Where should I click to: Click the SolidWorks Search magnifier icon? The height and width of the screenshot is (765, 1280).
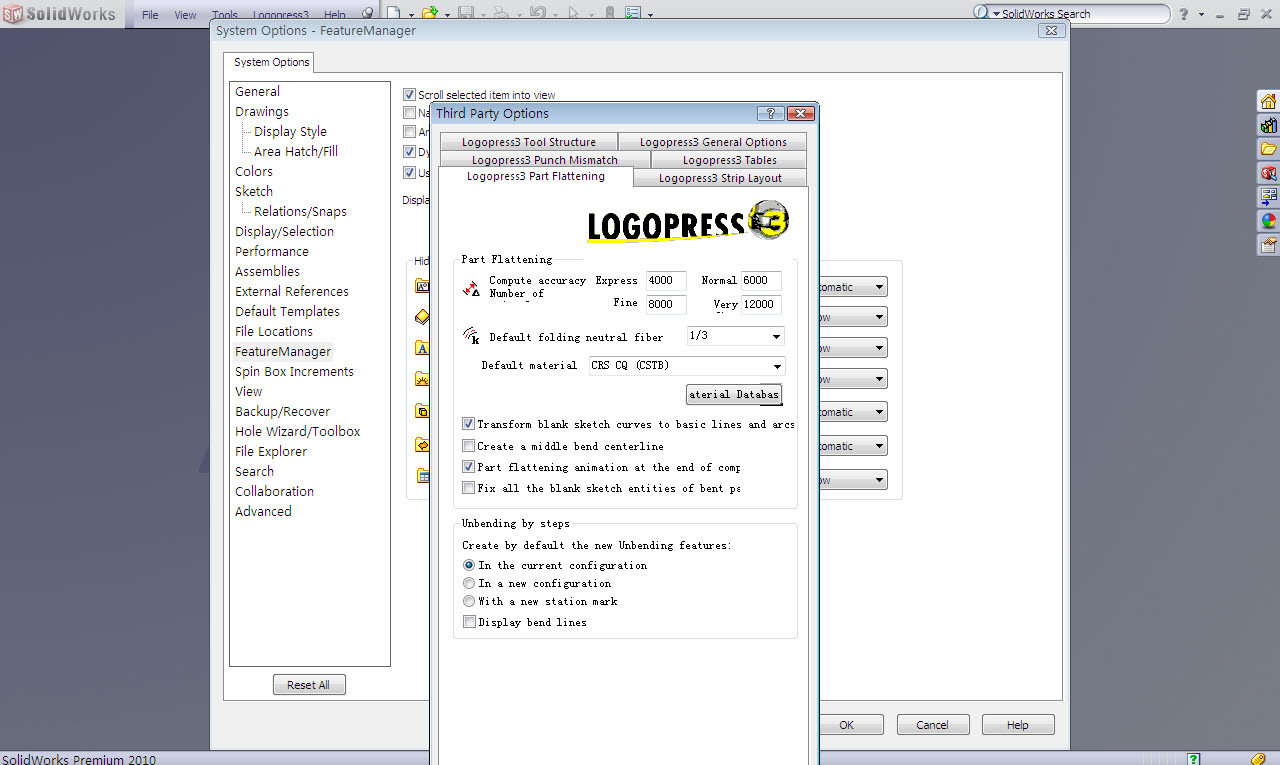tap(981, 13)
